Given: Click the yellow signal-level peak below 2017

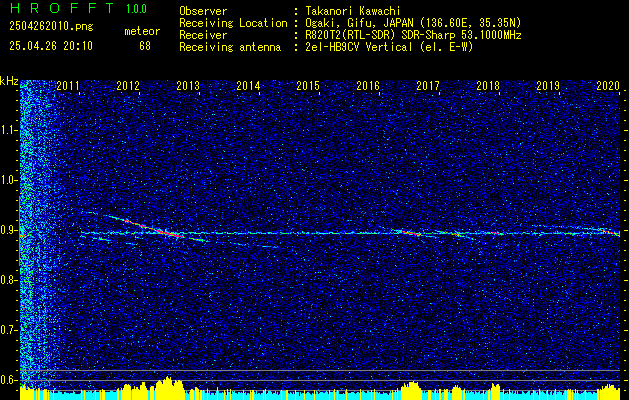Looking at the screenshot, I should (x=411, y=390).
